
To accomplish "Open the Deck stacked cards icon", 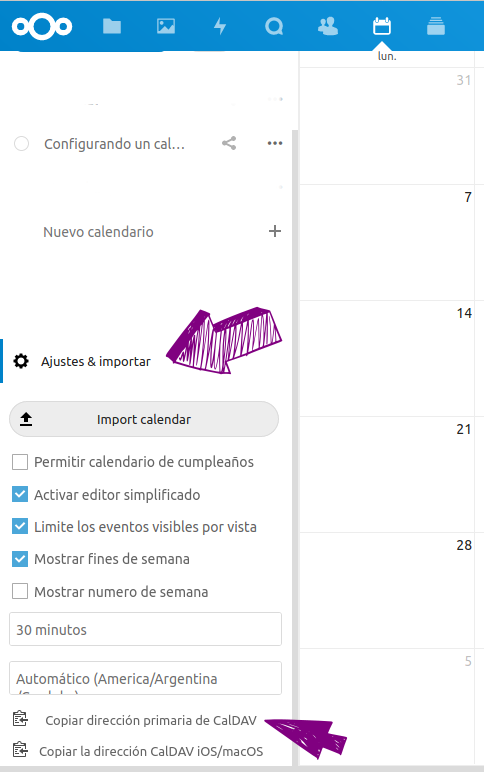I will tap(436, 26).
